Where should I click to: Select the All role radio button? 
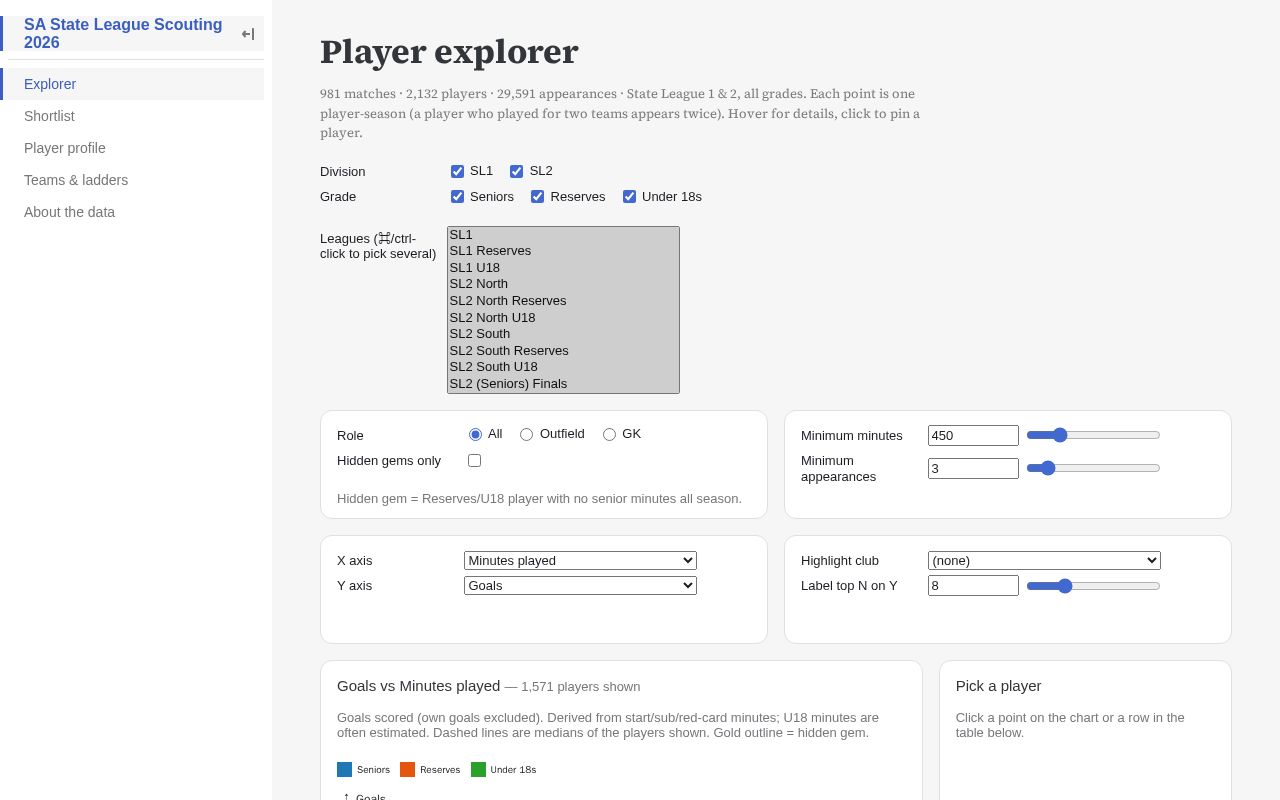pyautogui.click(x=475, y=434)
